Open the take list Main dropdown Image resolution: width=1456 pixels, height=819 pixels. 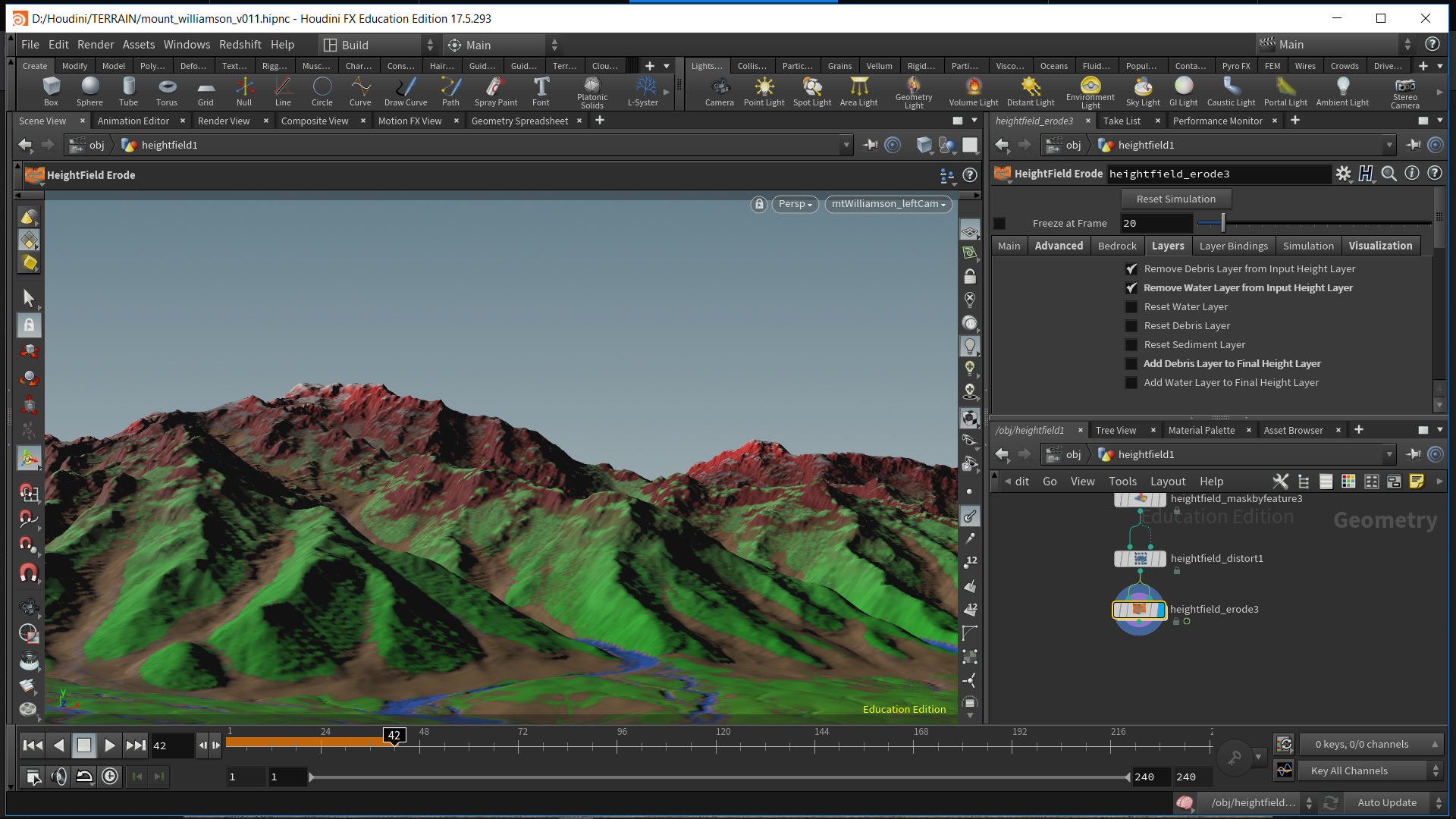point(1336,44)
